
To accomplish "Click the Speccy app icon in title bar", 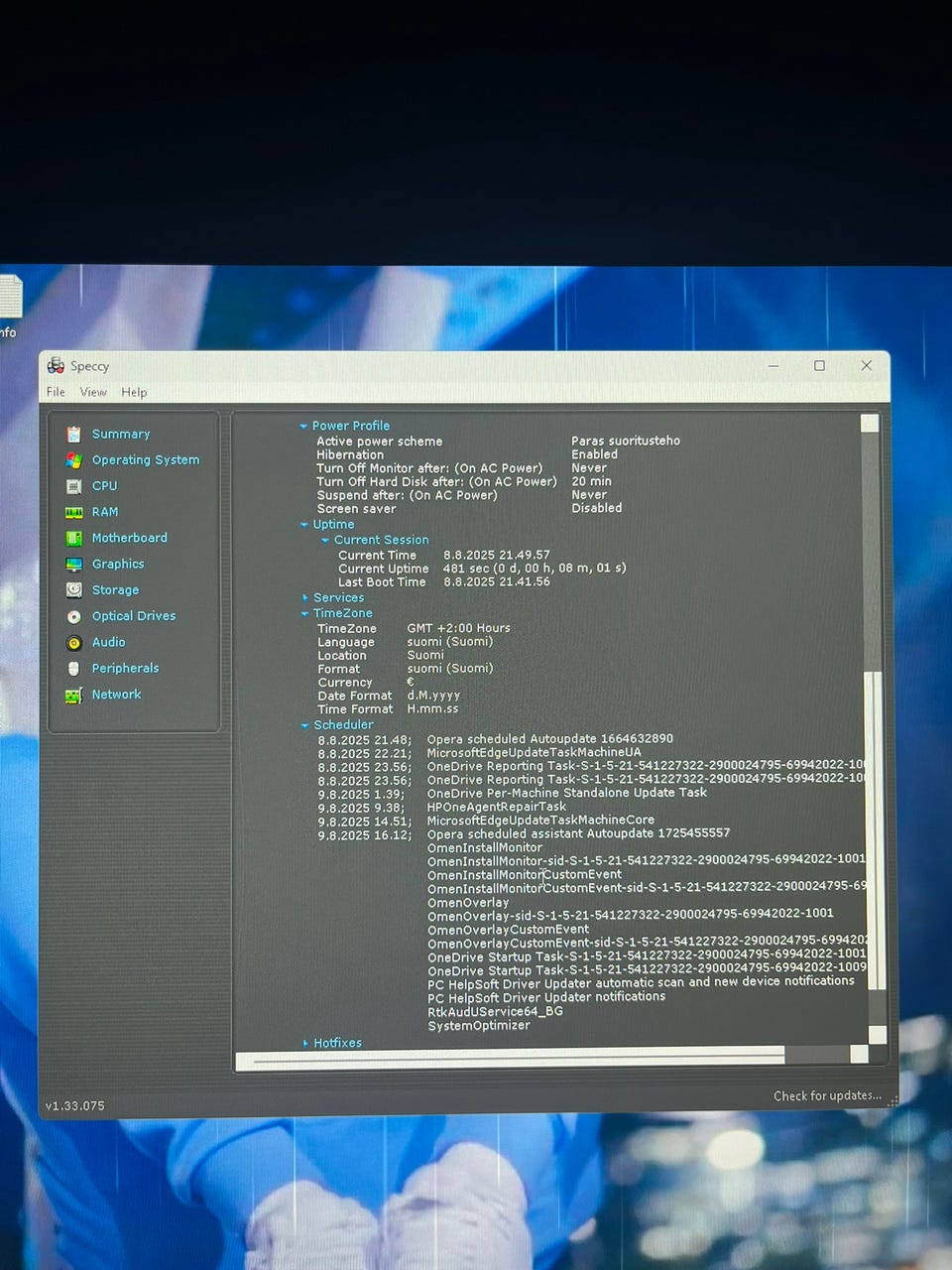I will point(56,366).
